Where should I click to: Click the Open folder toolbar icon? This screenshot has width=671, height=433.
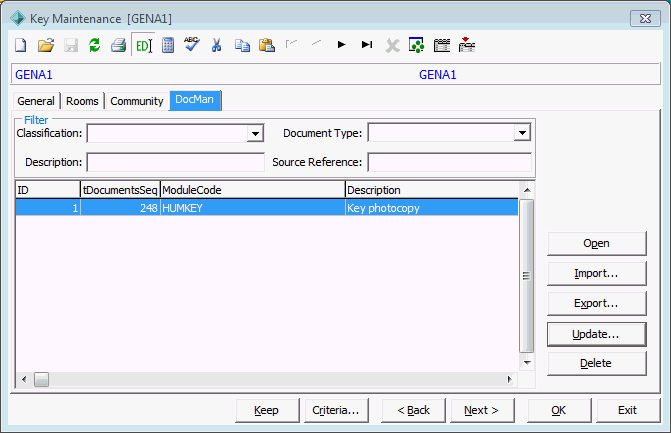click(46, 45)
